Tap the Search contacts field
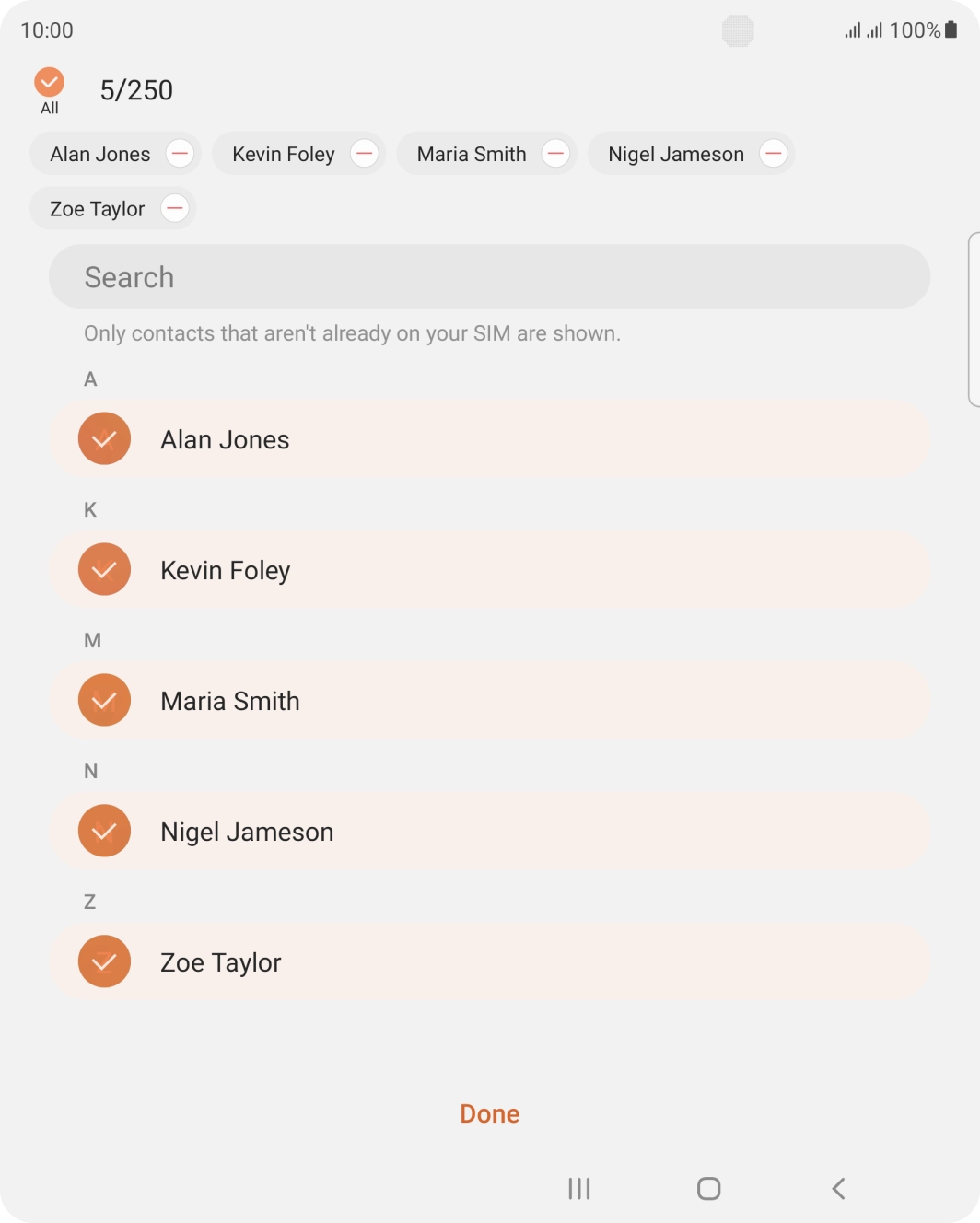Screen dimensions: 980x1223 [x=489, y=277]
